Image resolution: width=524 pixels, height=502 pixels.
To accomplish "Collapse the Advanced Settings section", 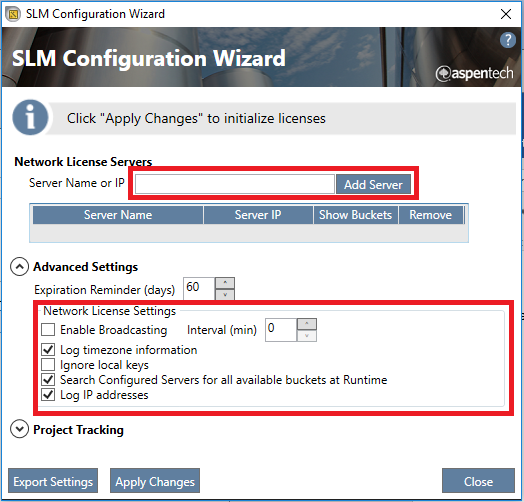I will [x=19, y=267].
